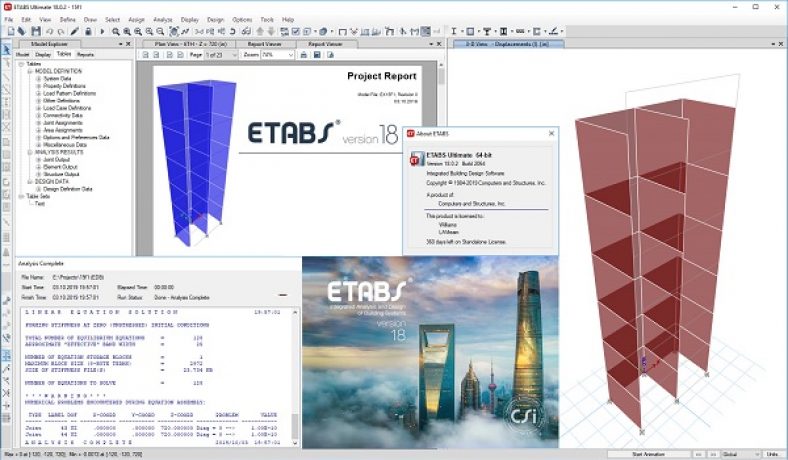The height and width of the screenshot is (460, 788).
Task: Select Structure Output in tables tree
Action: [61, 174]
